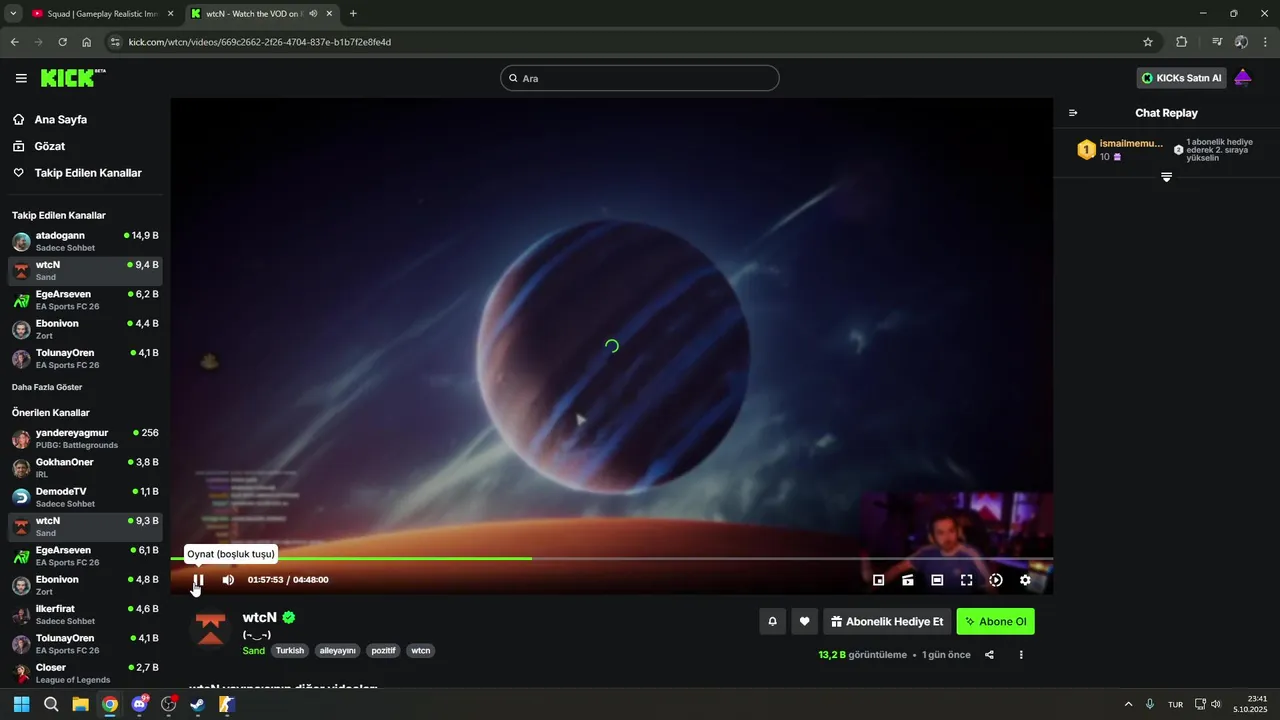Open GokhanOner recommended channel

click(x=85, y=468)
